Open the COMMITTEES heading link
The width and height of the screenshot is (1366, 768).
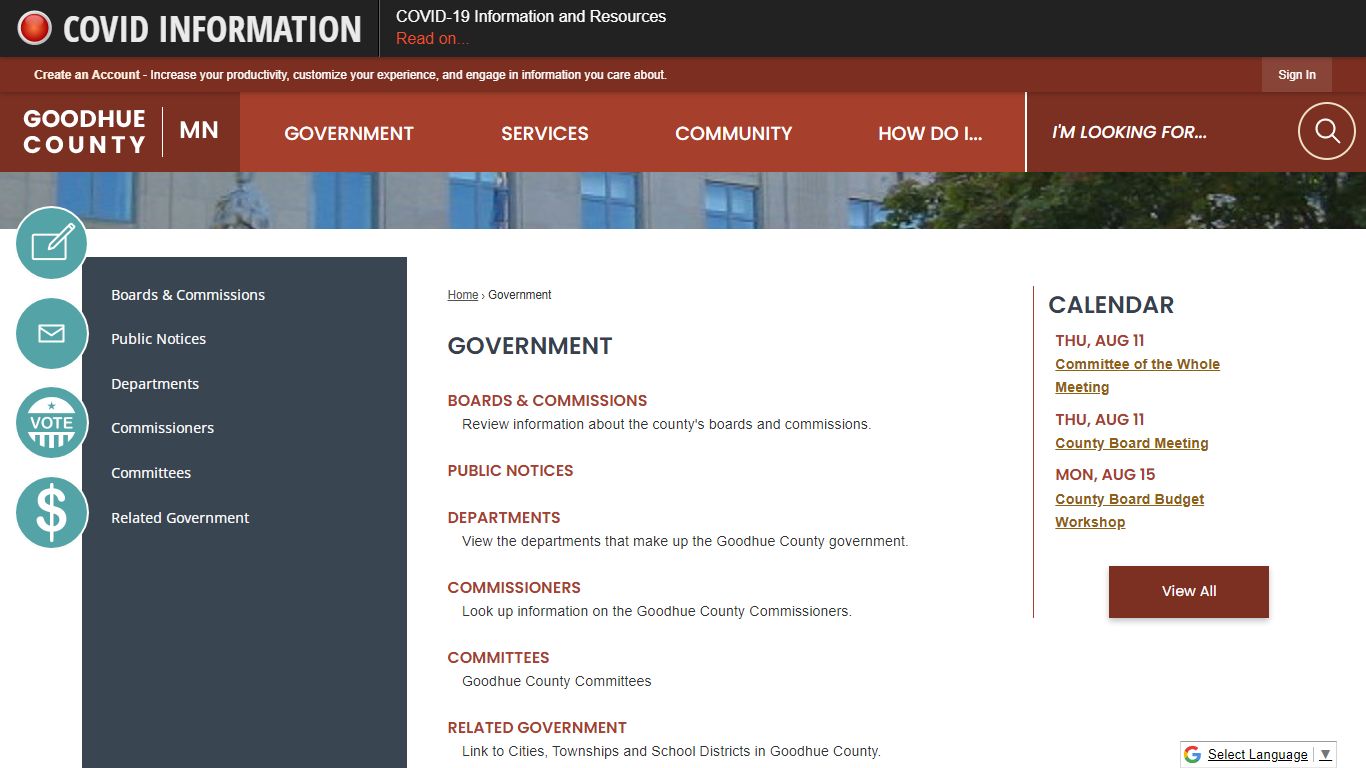pos(498,657)
